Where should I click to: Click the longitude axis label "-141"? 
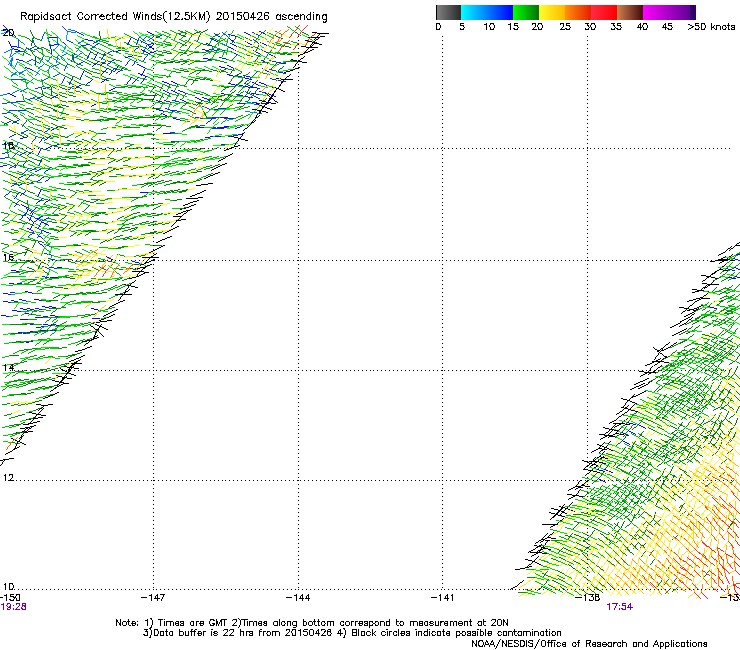[443, 598]
